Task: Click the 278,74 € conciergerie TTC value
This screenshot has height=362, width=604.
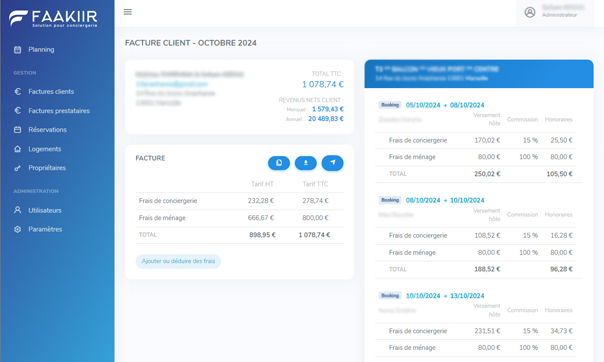Action: [x=315, y=201]
